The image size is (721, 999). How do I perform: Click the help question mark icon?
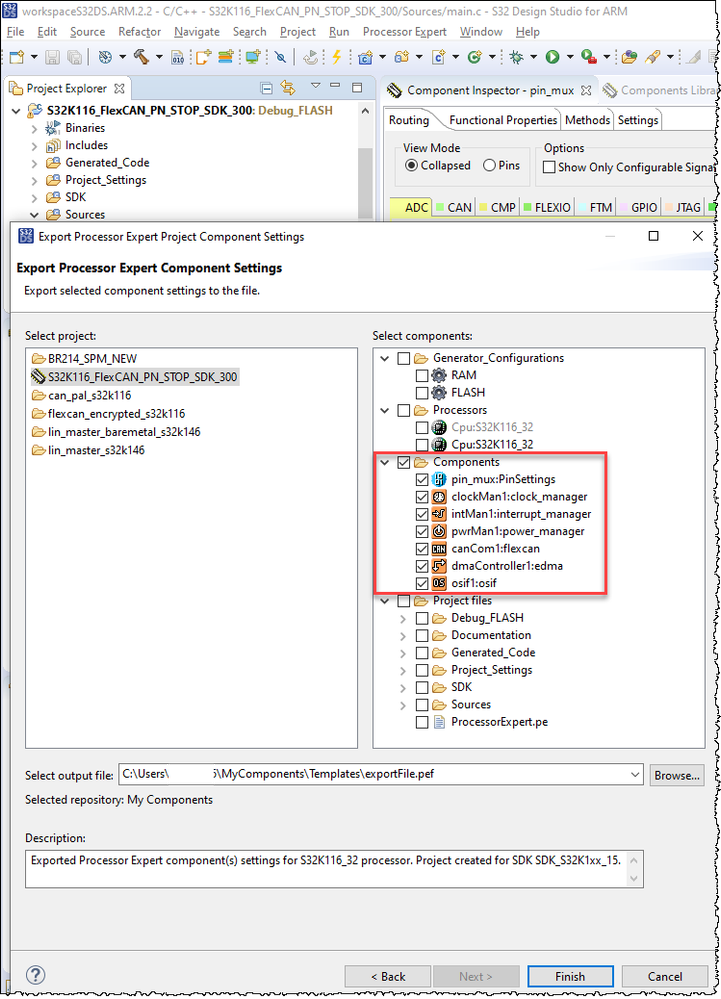pyautogui.click(x=36, y=975)
